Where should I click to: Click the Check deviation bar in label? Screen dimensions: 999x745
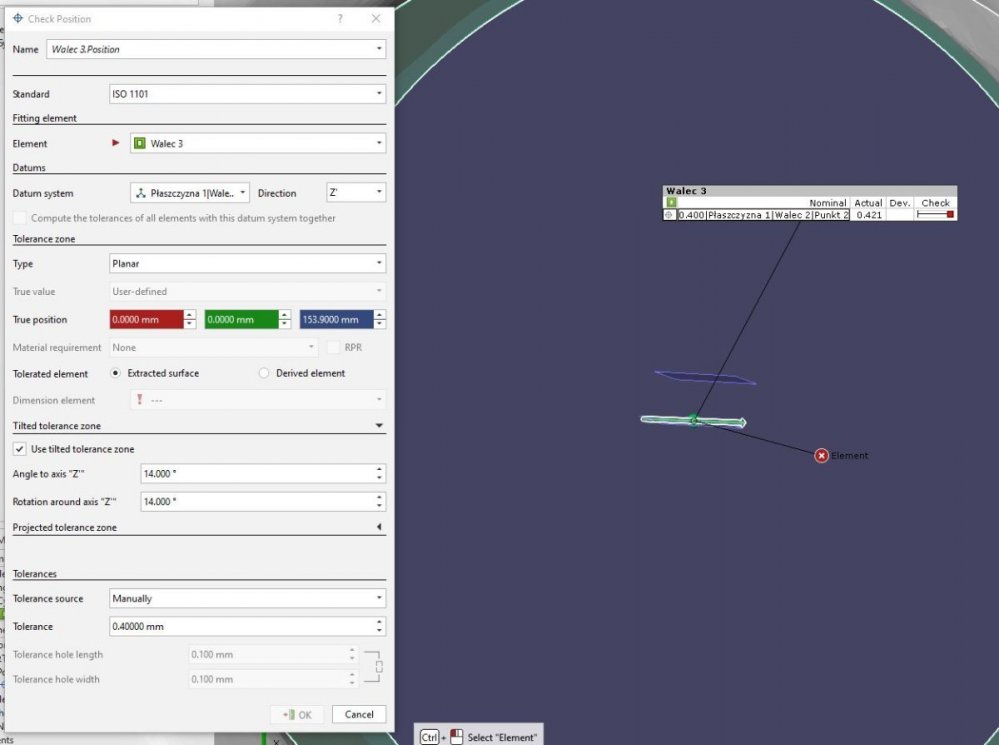click(935, 215)
